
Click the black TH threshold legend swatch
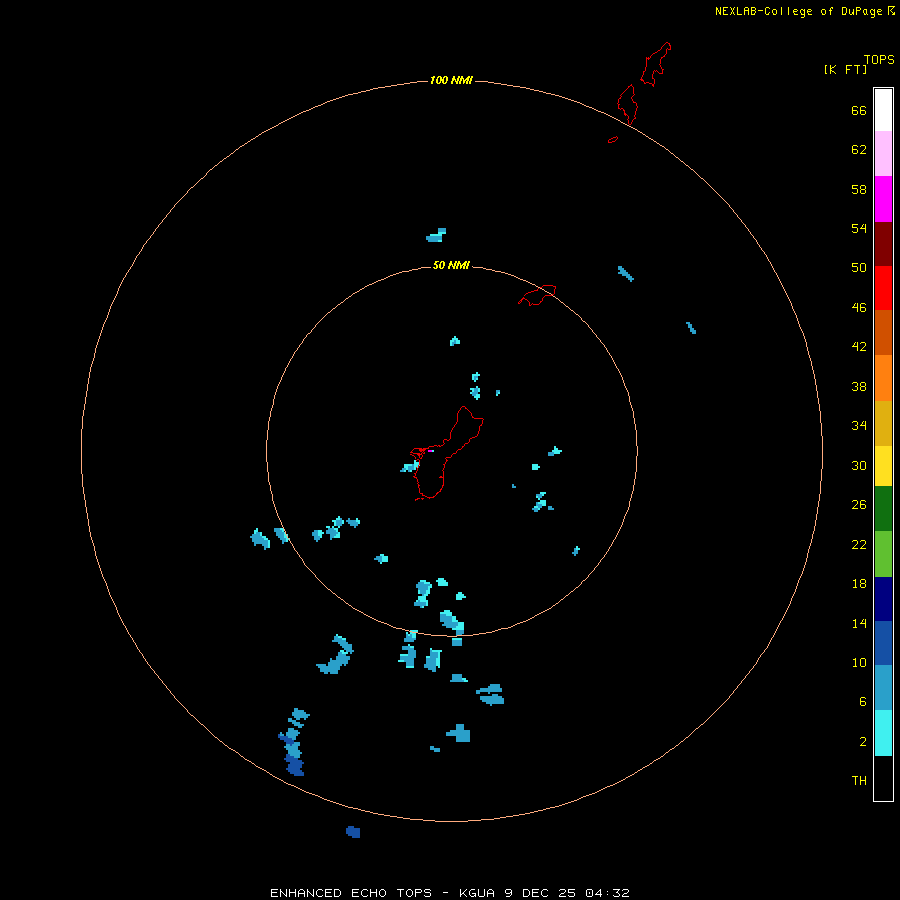[883, 778]
